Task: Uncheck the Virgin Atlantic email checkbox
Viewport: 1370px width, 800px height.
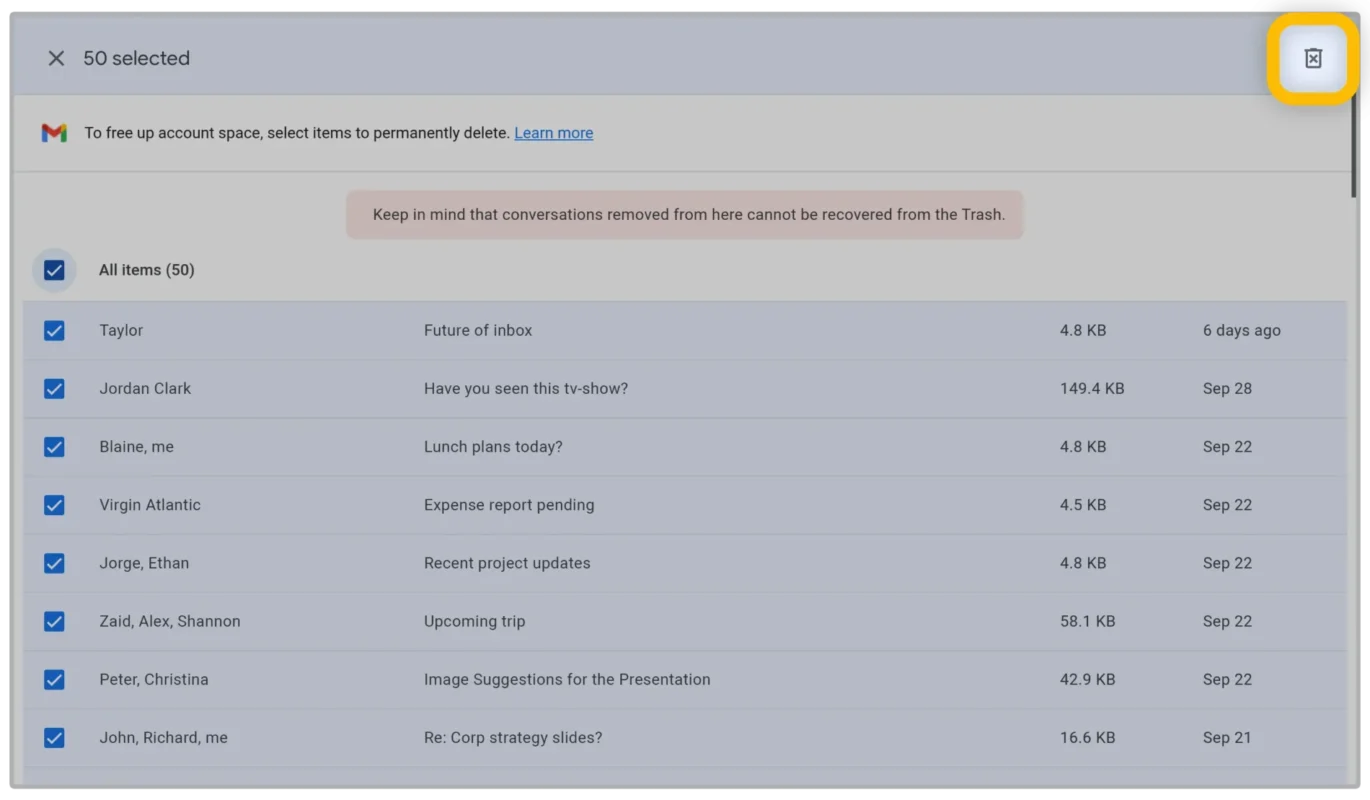Action: coord(54,505)
